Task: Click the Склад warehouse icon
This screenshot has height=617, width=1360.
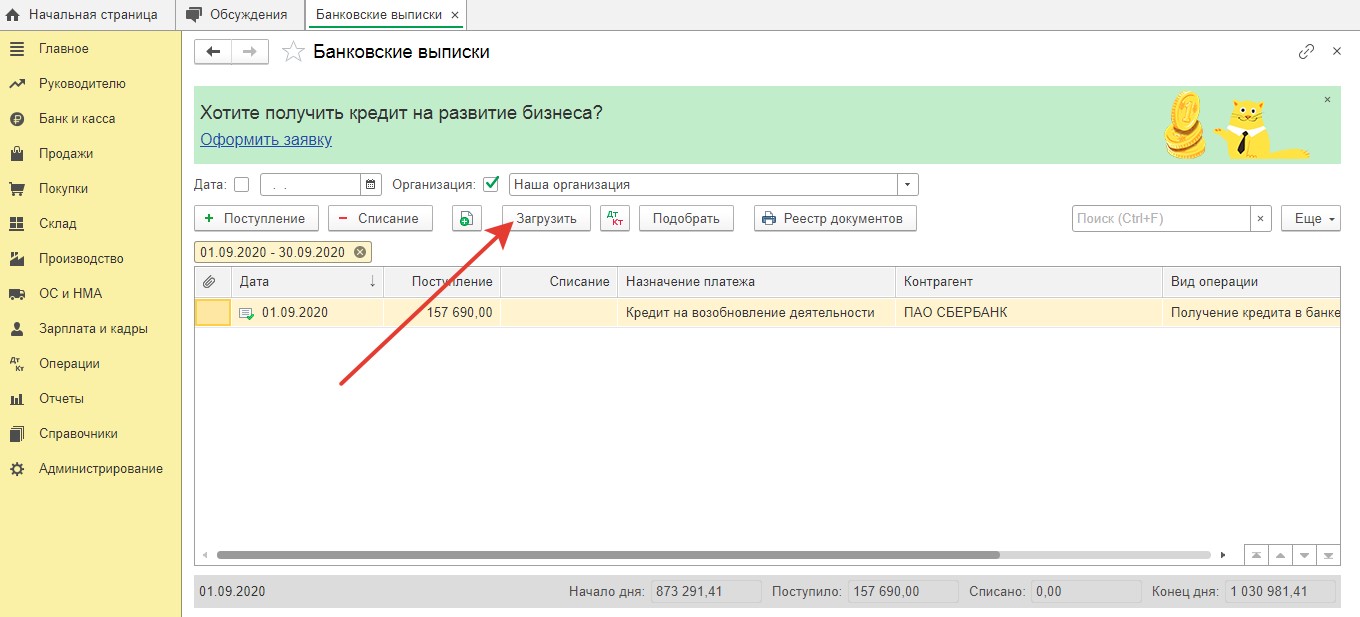Action: click(x=17, y=224)
